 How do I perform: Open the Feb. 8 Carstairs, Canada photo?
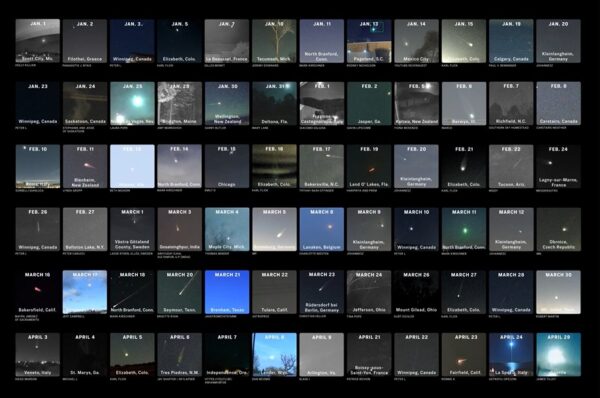pos(559,103)
